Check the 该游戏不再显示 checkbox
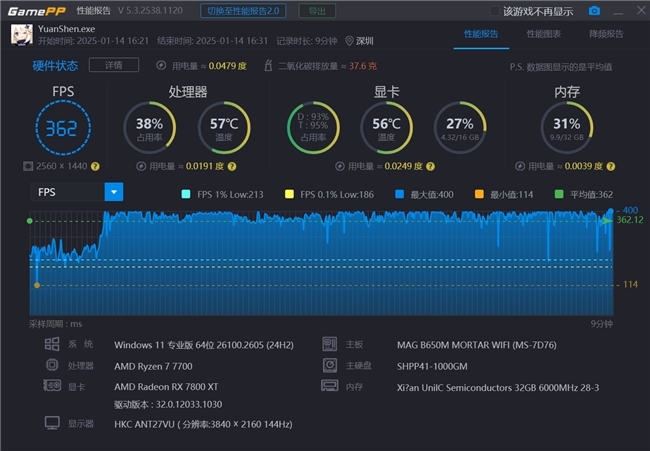Screen dimensions: 650x451 [495, 11]
